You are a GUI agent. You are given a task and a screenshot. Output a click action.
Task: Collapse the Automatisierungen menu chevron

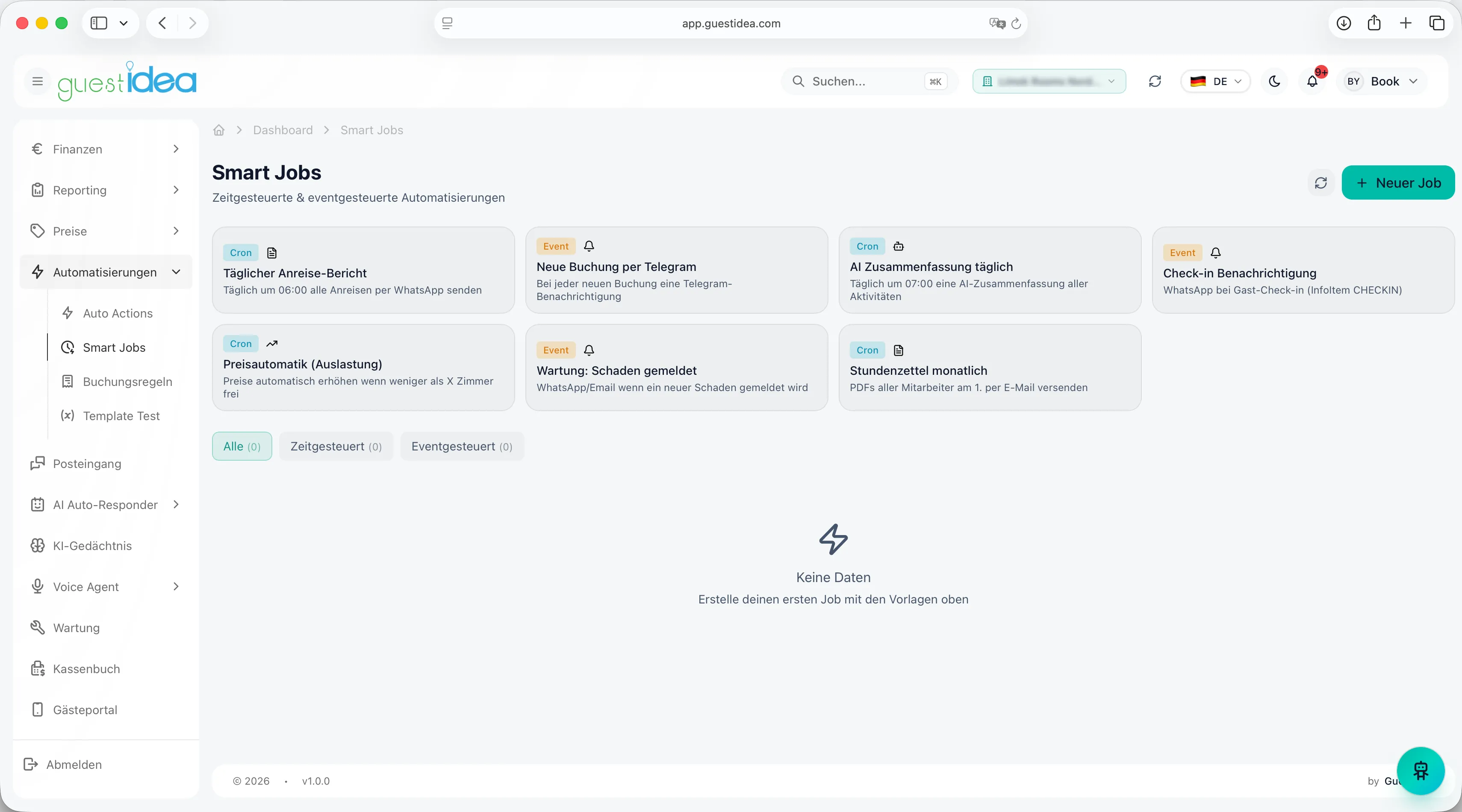[176, 272]
